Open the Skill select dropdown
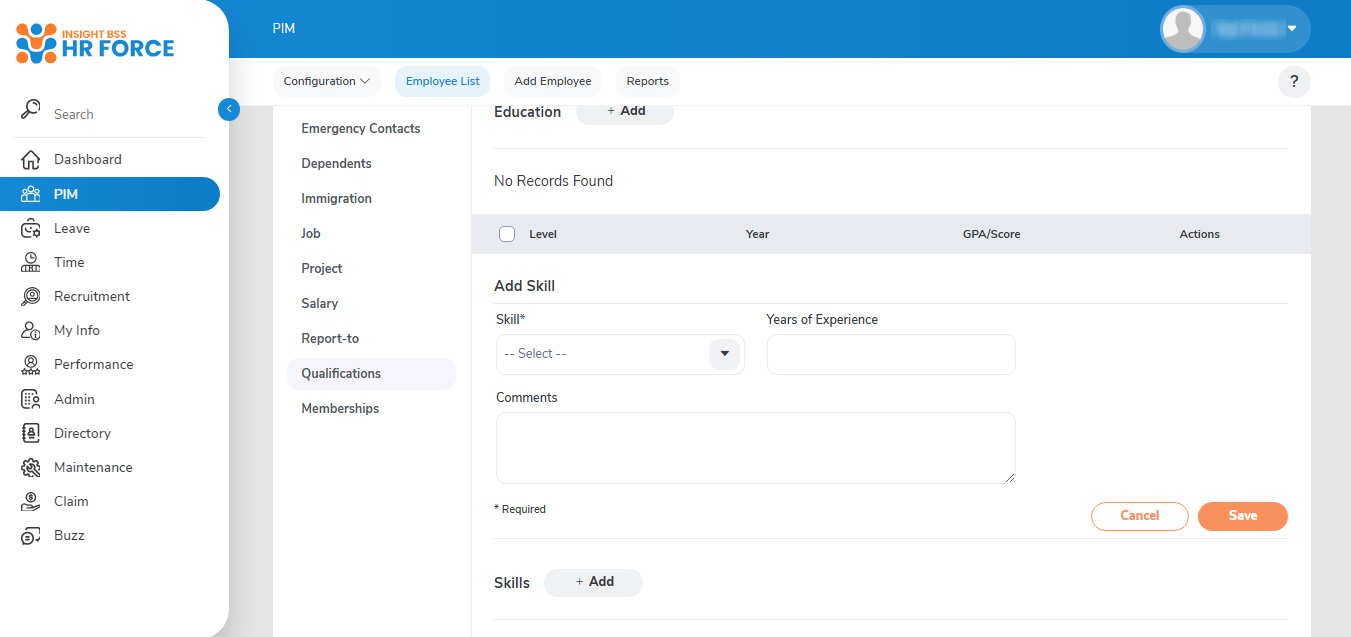 pos(620,354)
